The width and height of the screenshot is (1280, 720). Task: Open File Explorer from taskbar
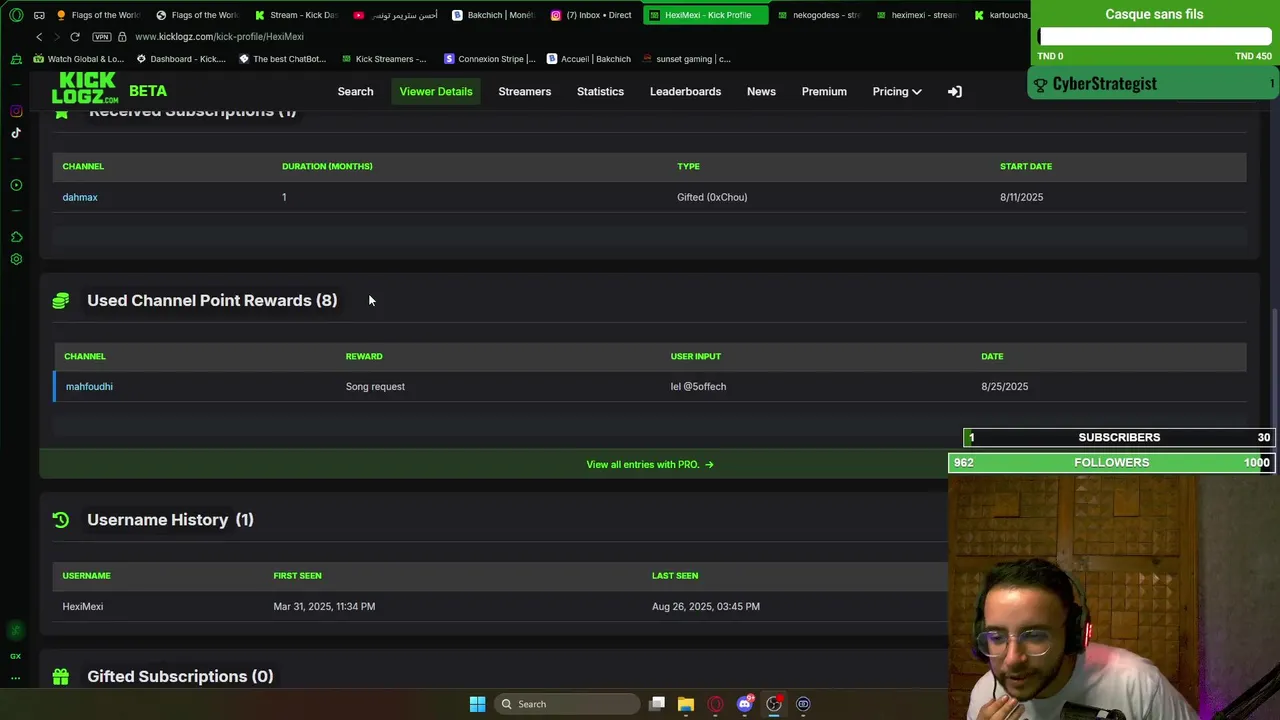tap(686, 704)
